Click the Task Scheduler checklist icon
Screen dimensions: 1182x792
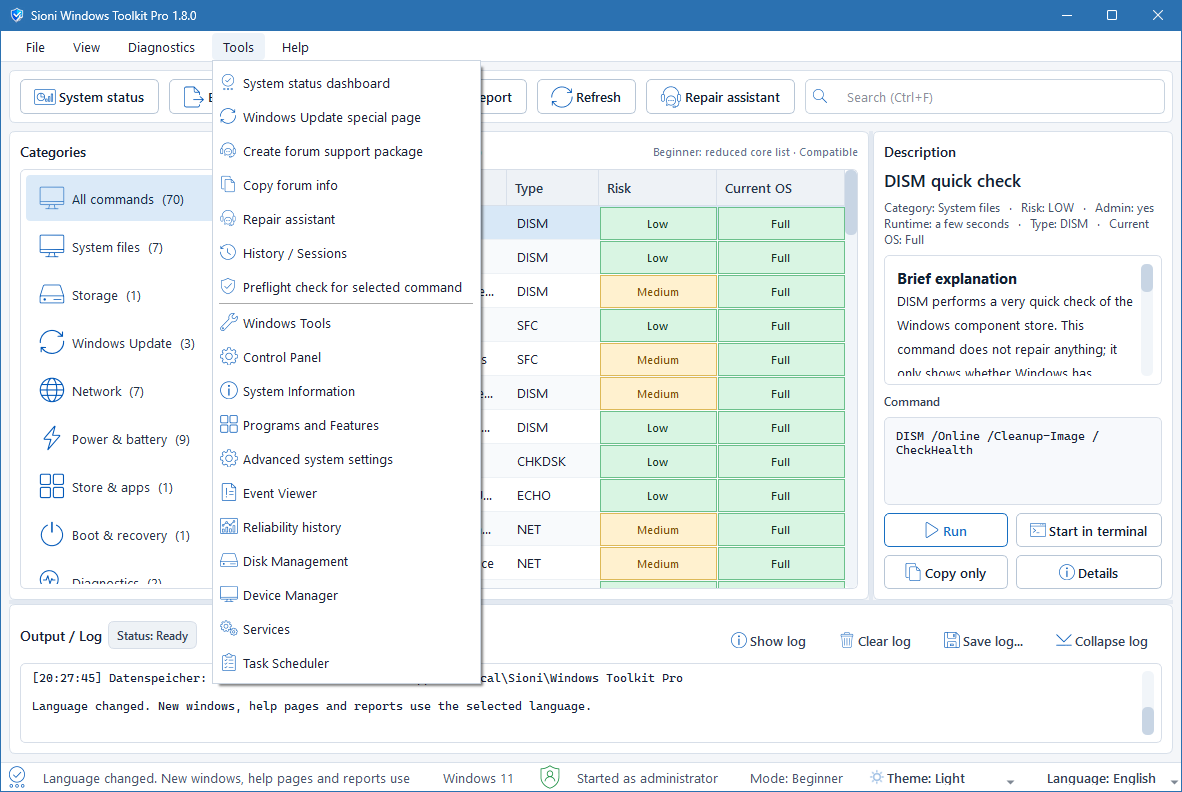[x=228, y=662]
